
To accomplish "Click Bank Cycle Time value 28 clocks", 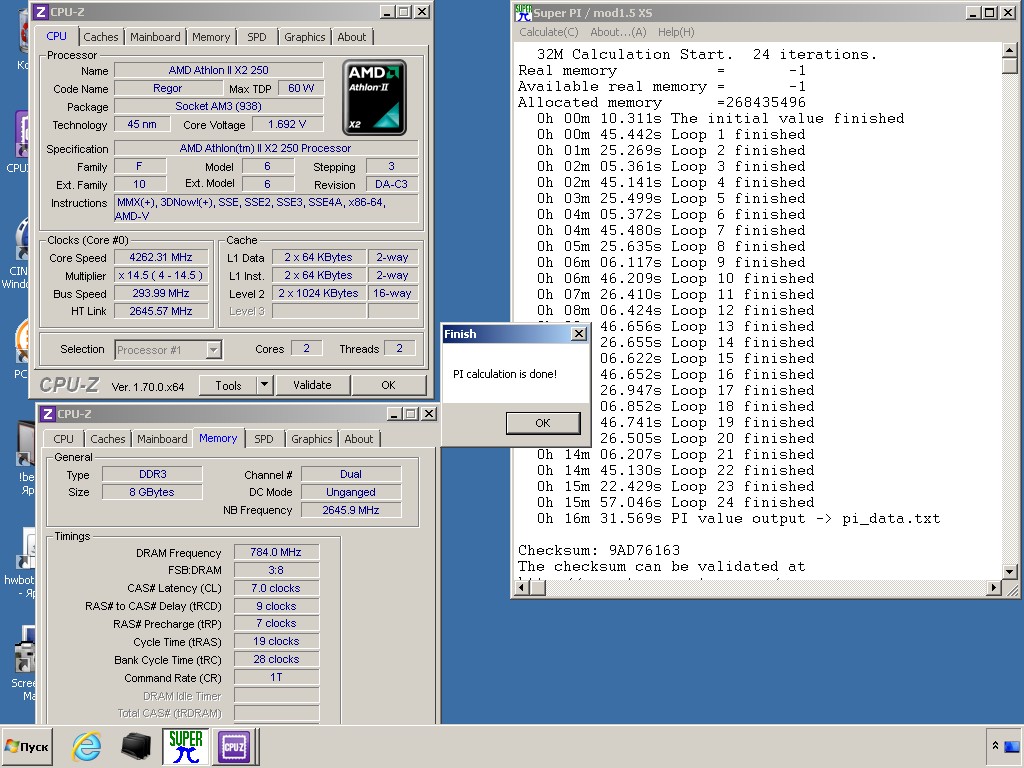I will (x=276, y=660).
